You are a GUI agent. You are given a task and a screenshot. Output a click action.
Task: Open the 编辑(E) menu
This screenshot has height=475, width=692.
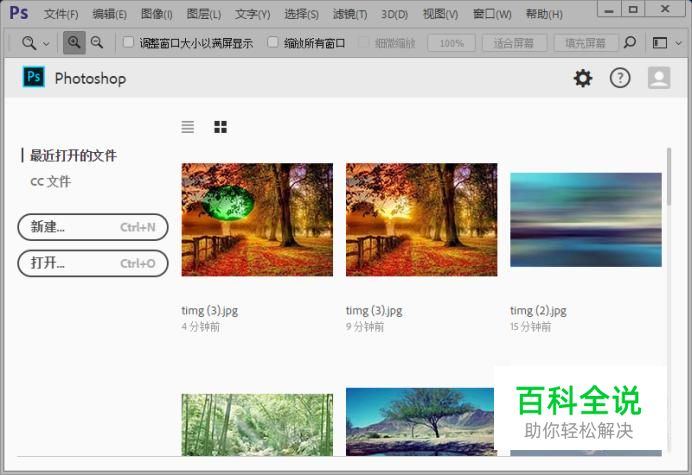109,14
